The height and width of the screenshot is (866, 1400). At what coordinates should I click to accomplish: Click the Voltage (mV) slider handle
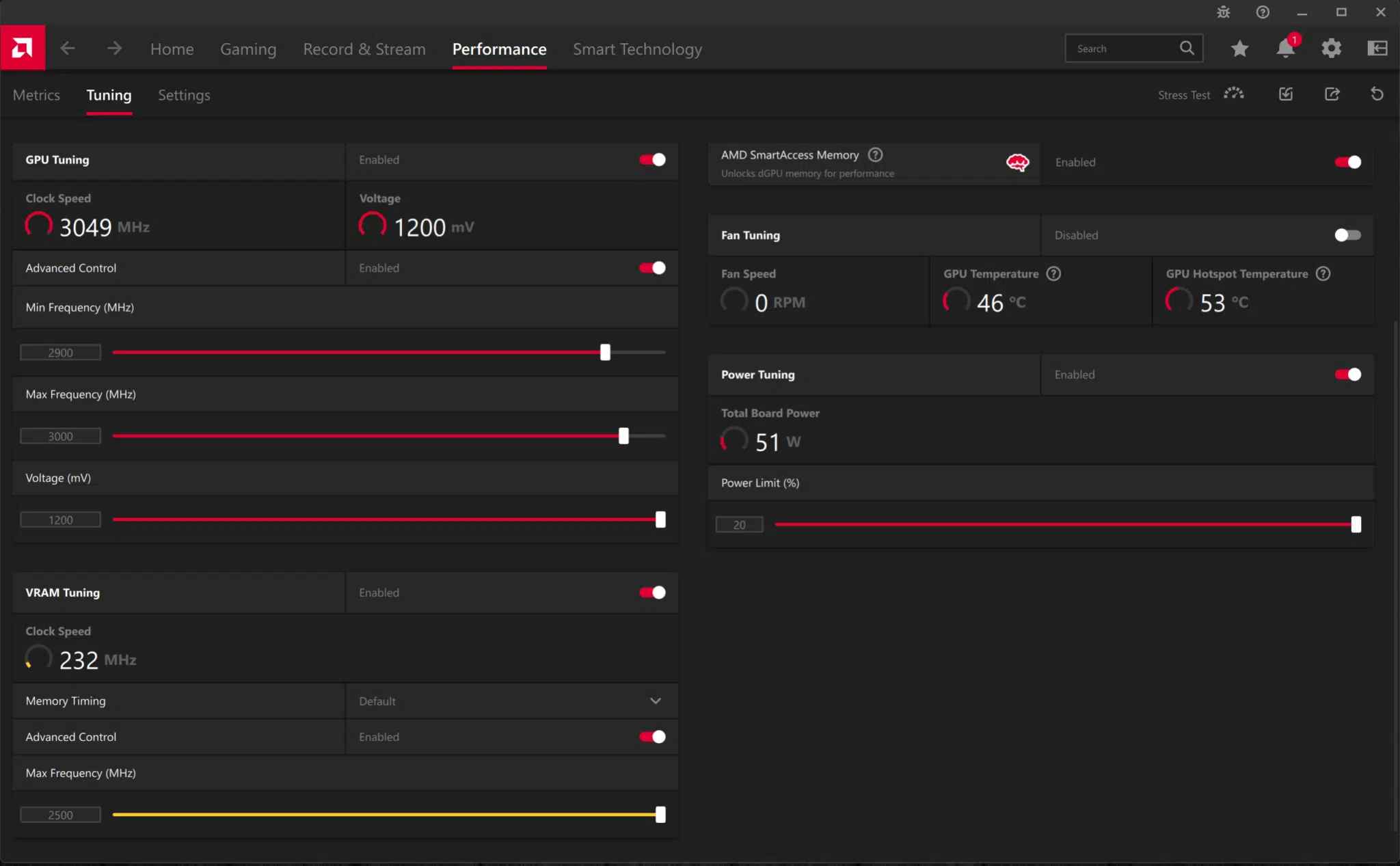click(660, 519)
